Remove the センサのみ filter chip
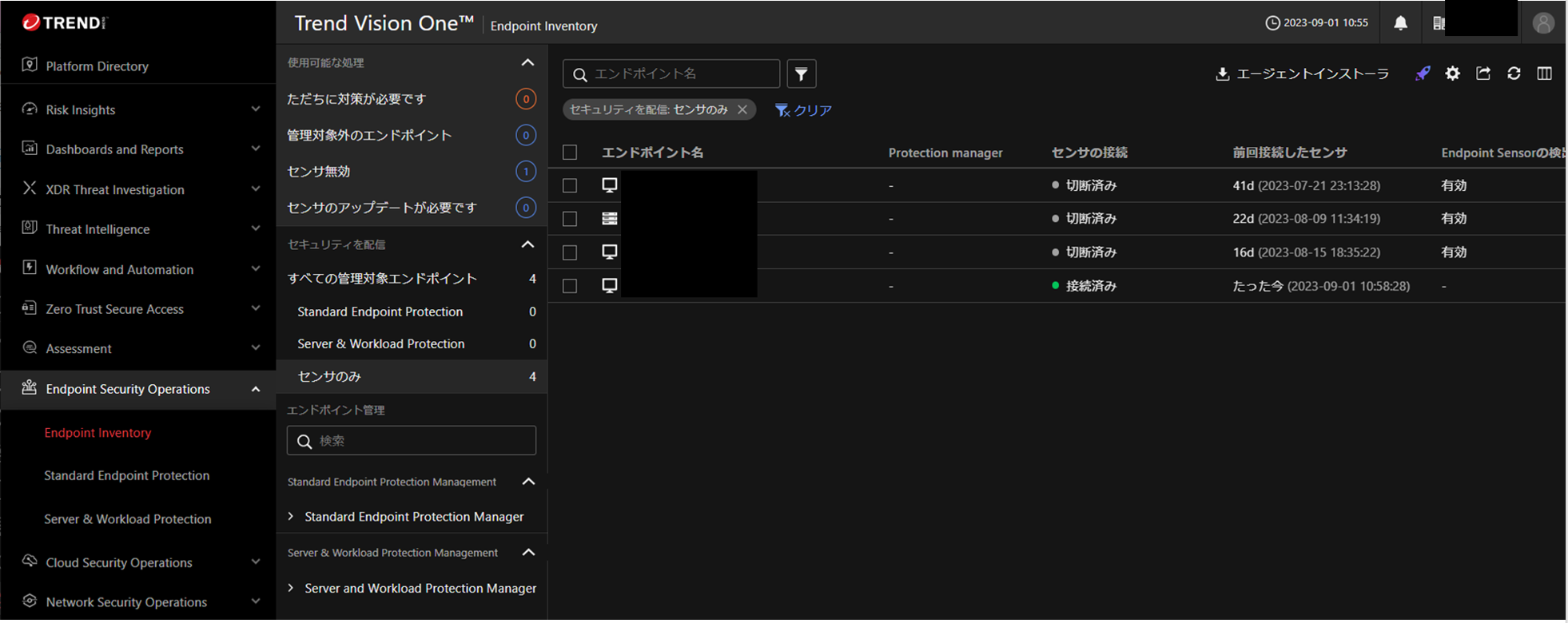 (x=742, y=109)
